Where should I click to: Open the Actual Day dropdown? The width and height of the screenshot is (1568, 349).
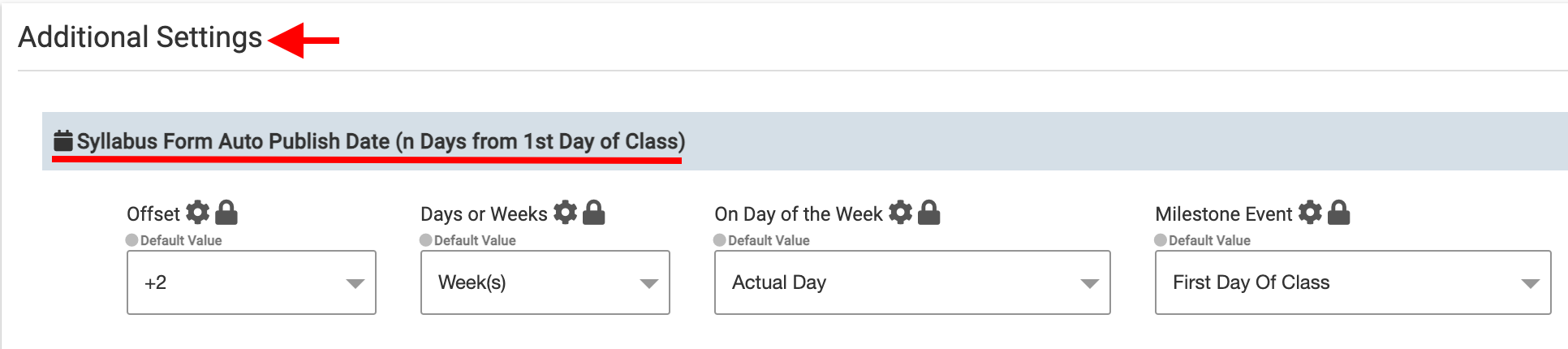(912, 282)
